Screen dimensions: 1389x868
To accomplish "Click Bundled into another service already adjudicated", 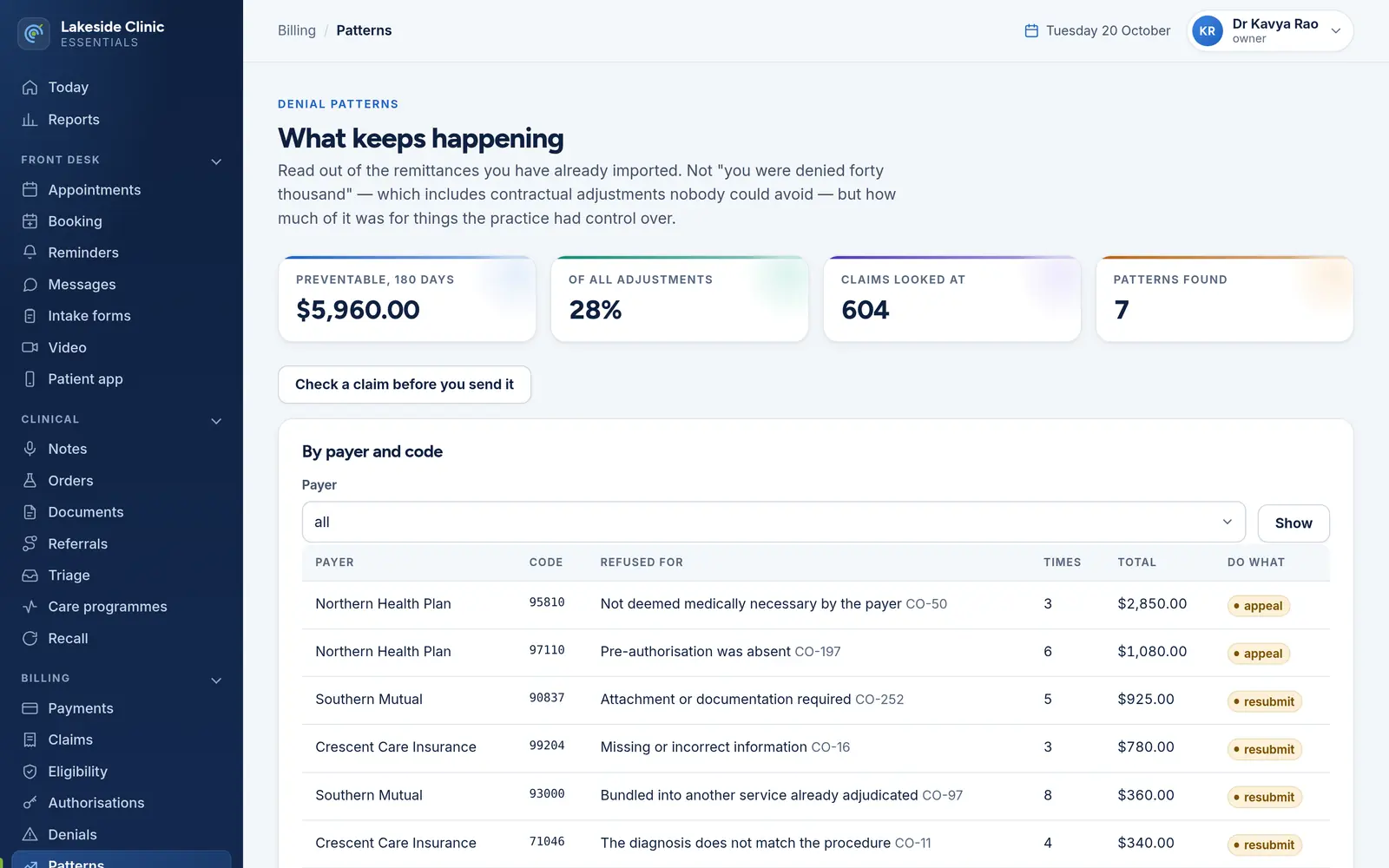I will 759,795.
